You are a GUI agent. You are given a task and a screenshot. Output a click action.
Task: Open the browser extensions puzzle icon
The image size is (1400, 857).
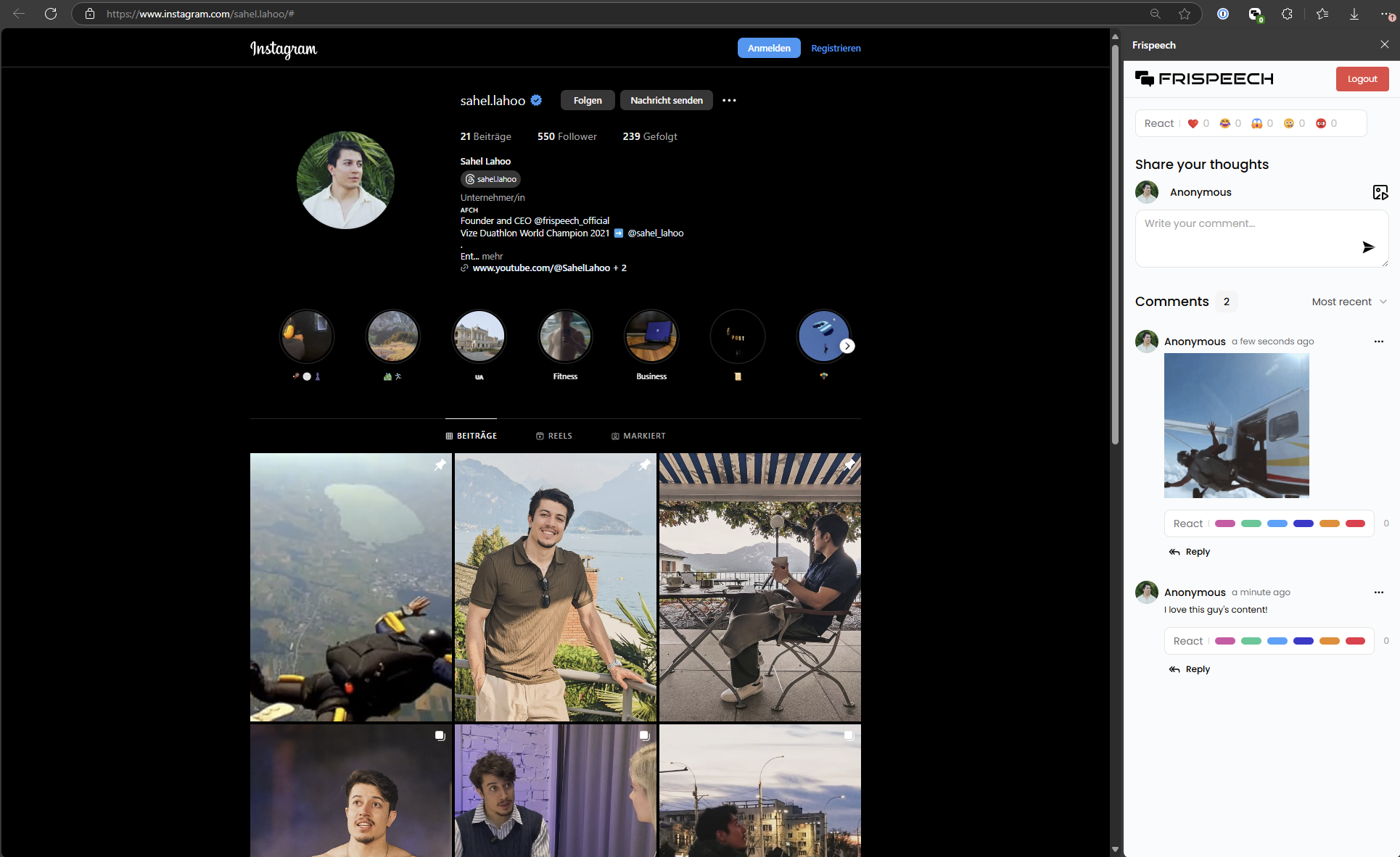(1287, 14)
